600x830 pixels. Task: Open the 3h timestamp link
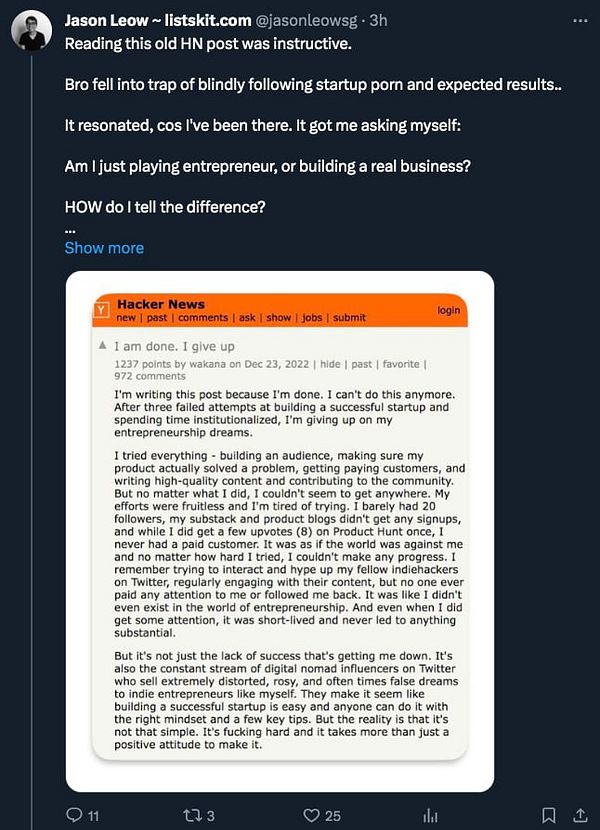pyautogui.click(x=378, y=21)
